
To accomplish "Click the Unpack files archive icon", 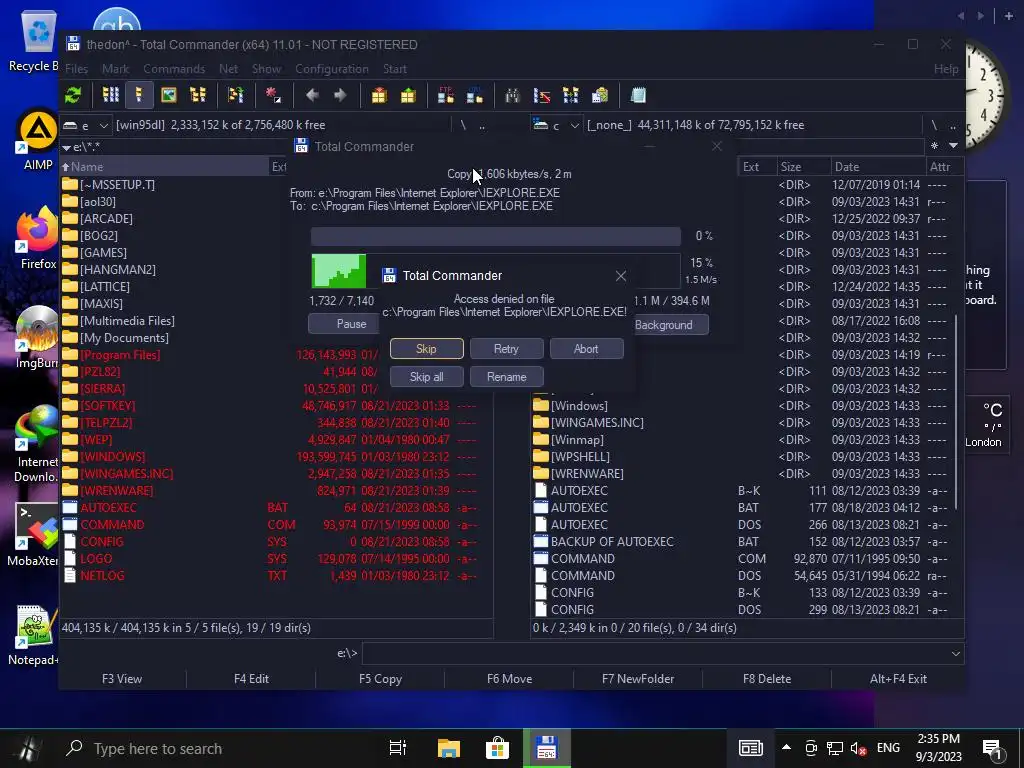I will pyautogui.click(x=408, y=95).
